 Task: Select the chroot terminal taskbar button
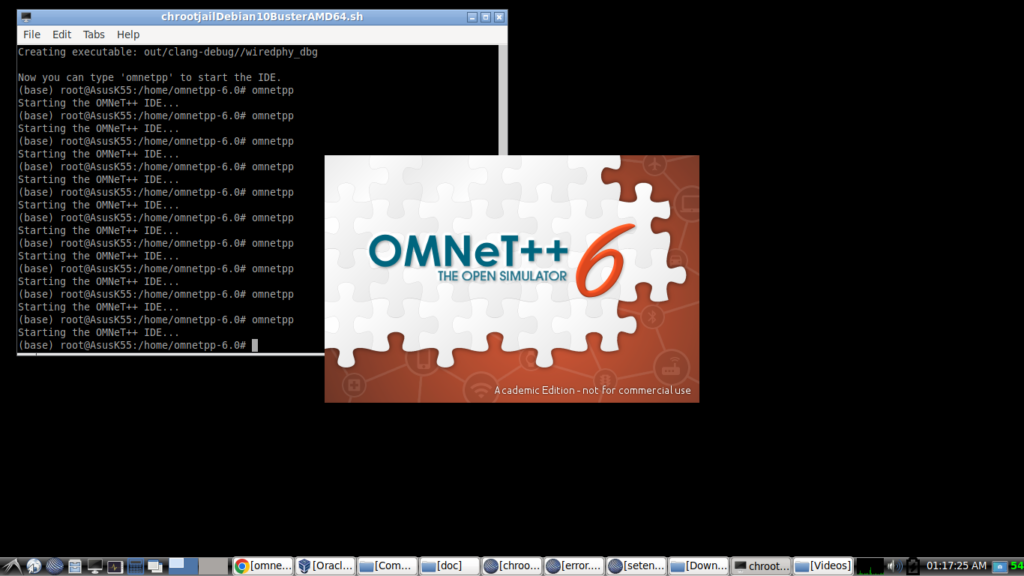[760, 565]
